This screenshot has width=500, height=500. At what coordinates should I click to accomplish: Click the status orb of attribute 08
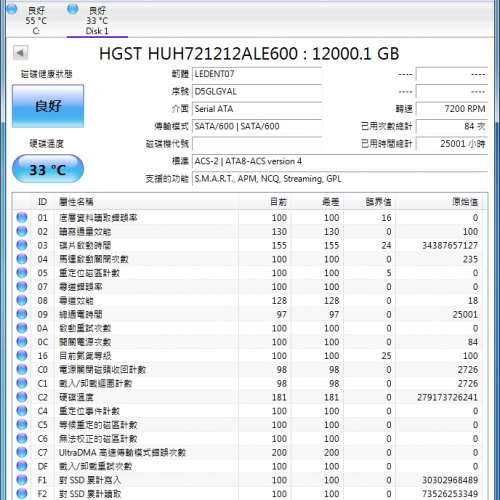coord(22,301)
